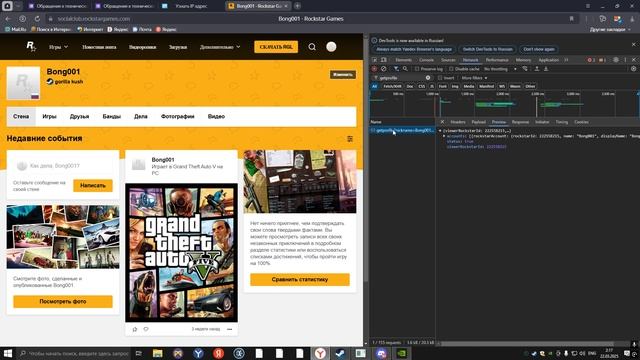Open Discord from the taskbar
This screenshot has height=360, width=640.
[x=381, y=353]
